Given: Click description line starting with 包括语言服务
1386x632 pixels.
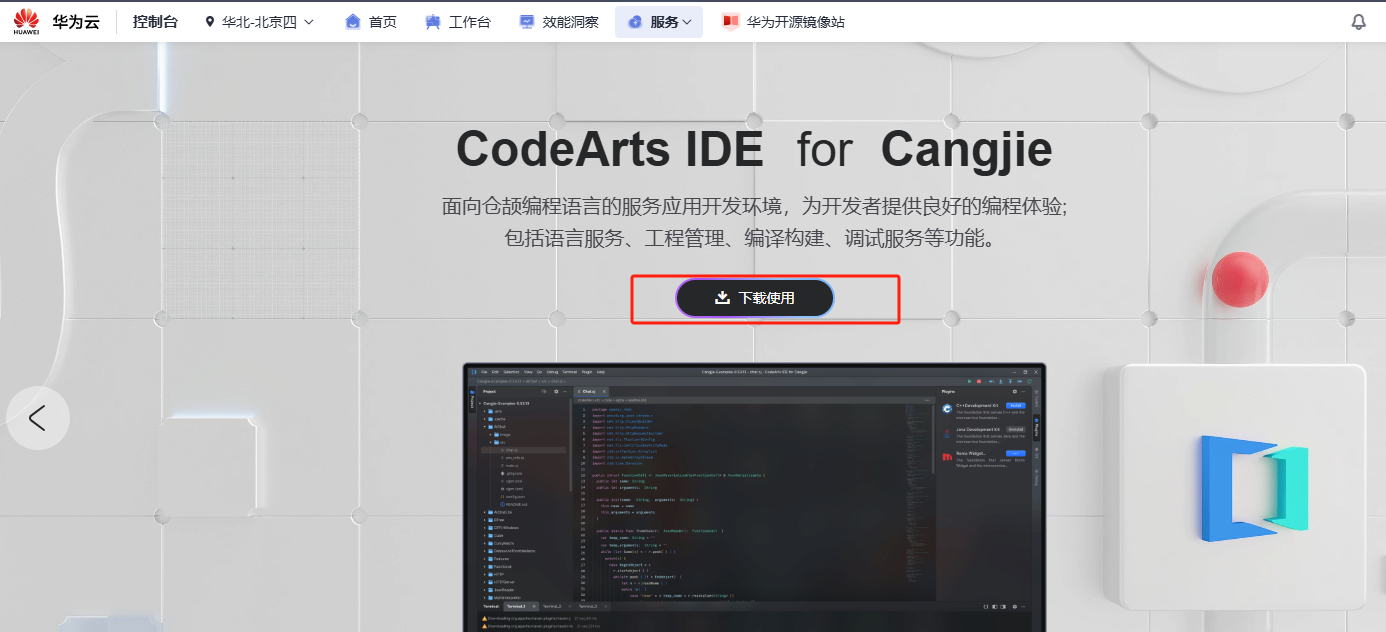Looking at the screenshot, I should tap(755, 240).
